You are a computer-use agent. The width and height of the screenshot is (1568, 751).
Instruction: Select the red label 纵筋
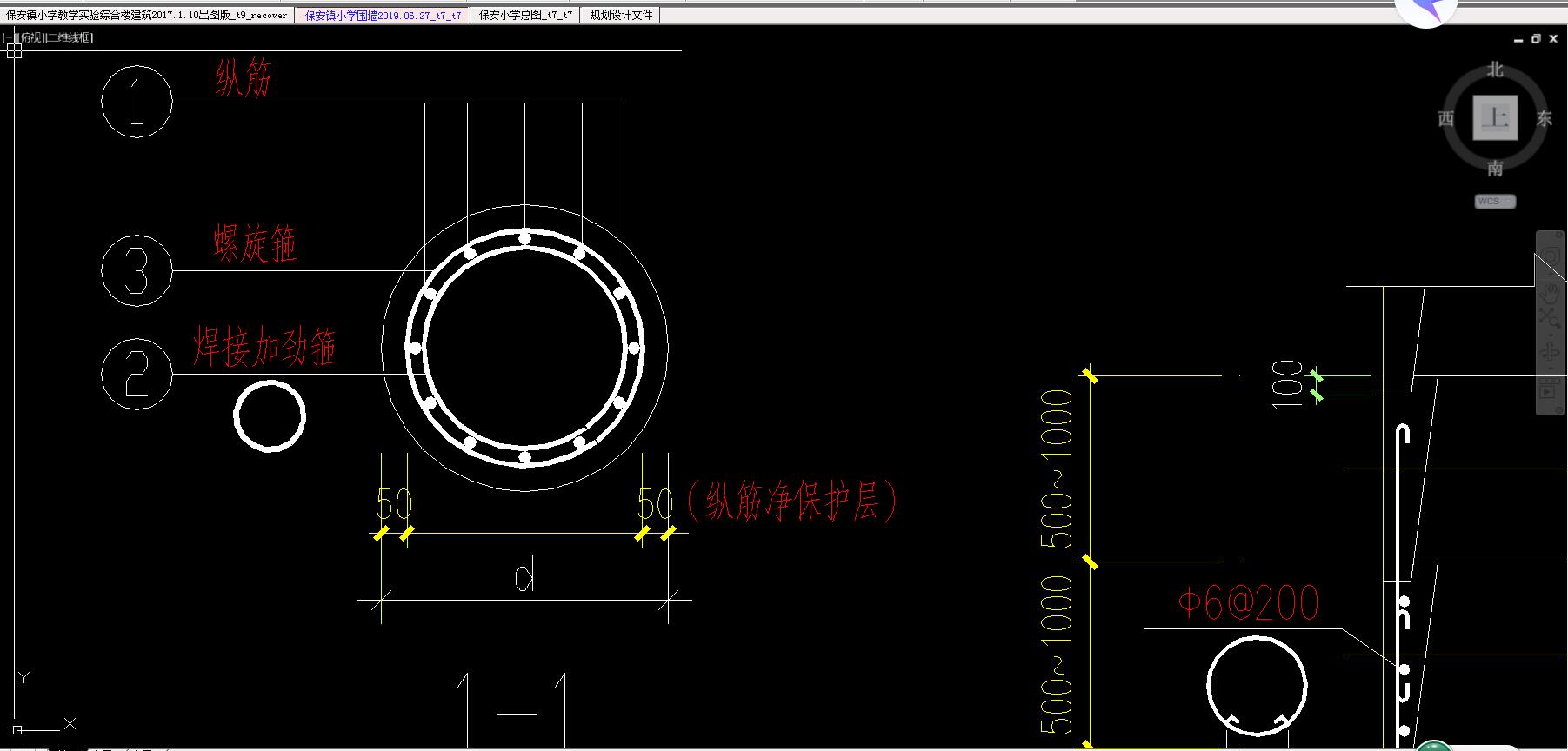coord(244,78)
